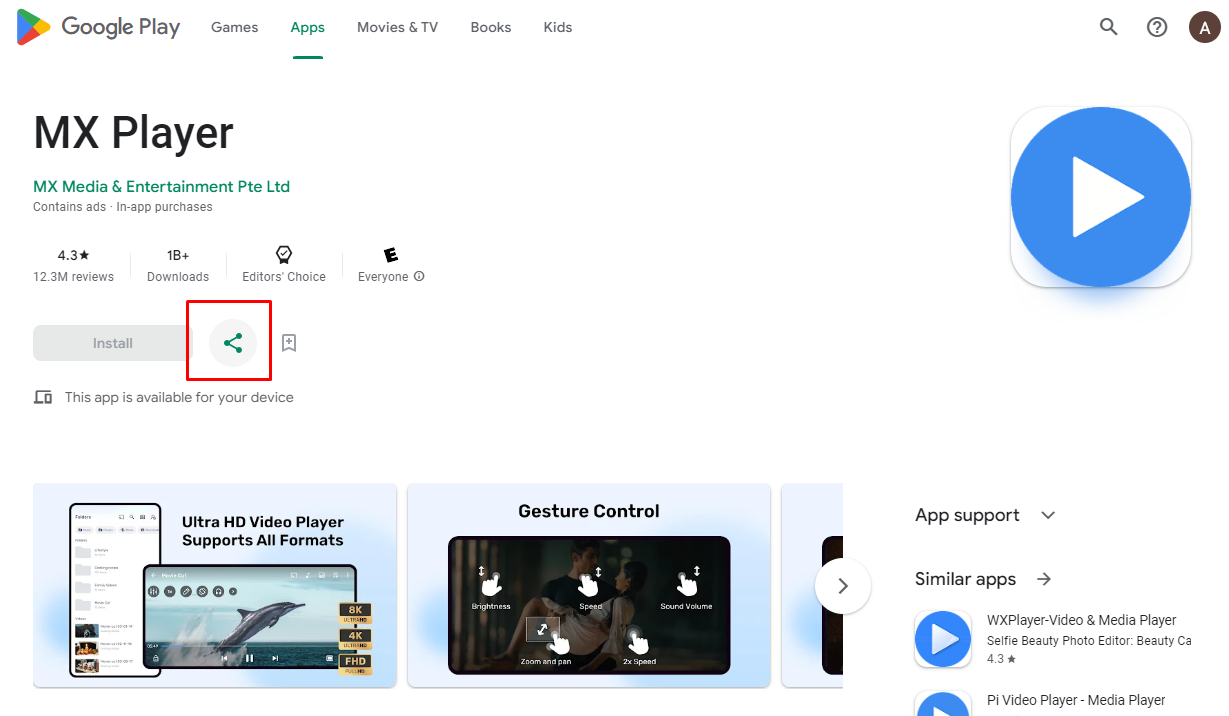1229x716 pixels.
Task: Click the account avatar
Action: [1204, 27]
